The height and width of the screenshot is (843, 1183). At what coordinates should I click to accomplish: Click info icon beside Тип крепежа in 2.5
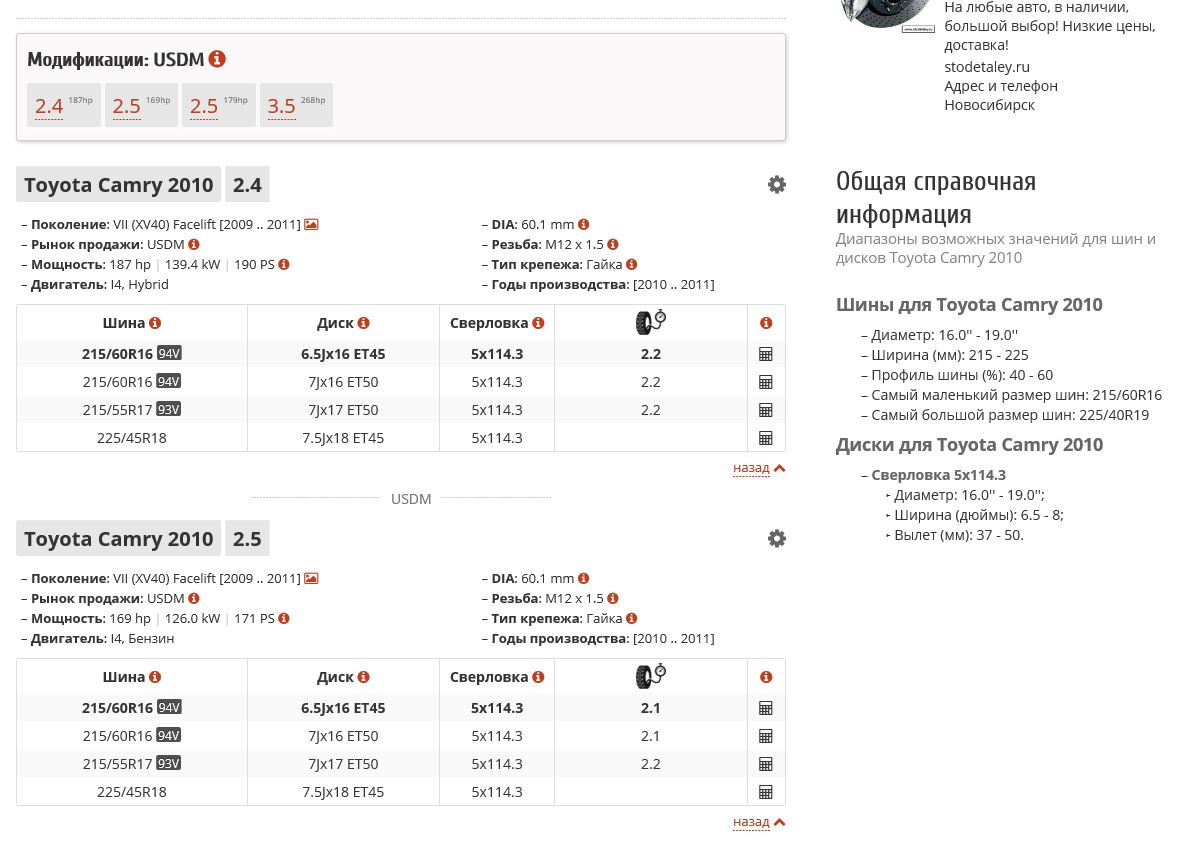[x=631, y=618]
